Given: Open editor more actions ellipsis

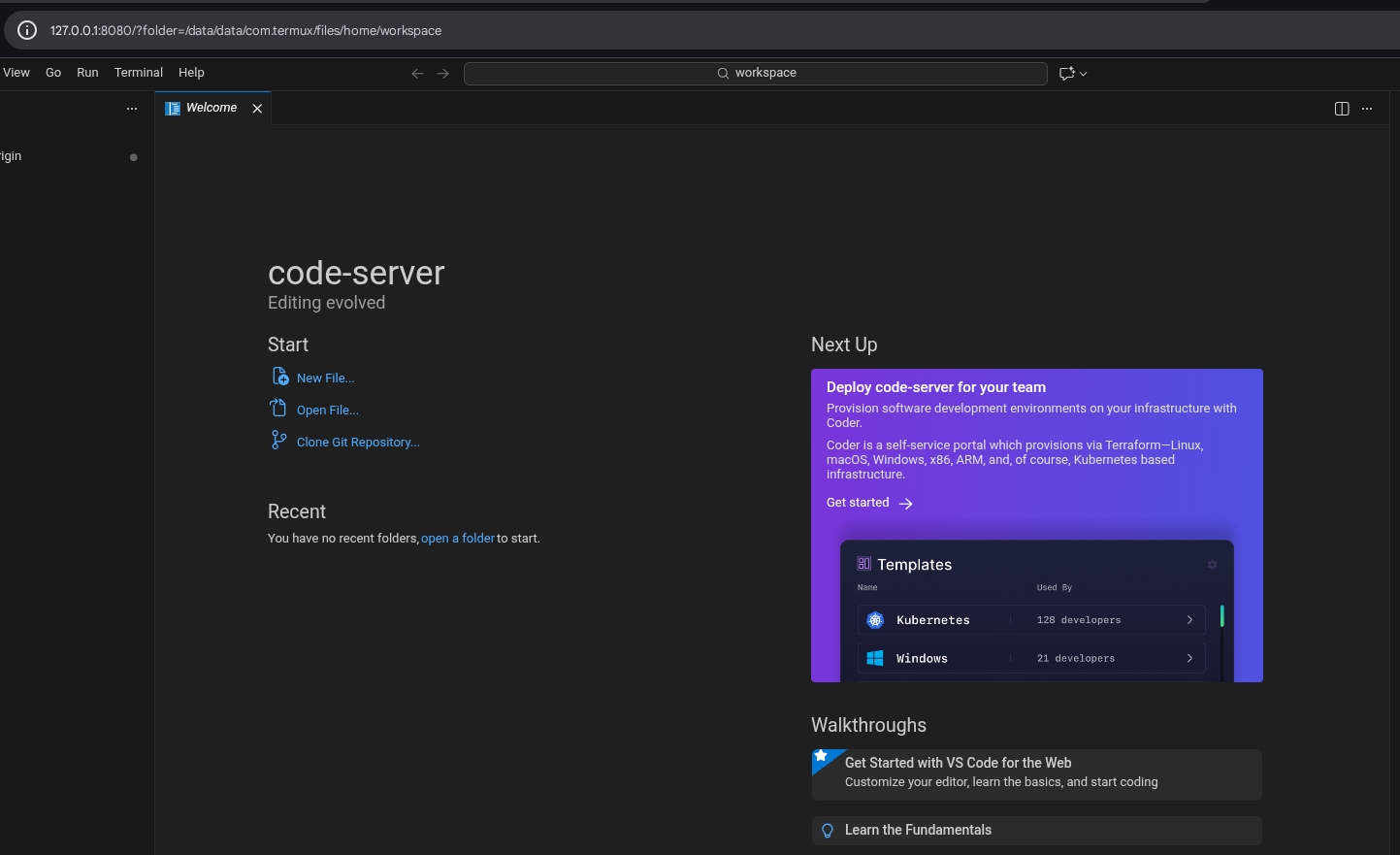Looking at the screenshot, I should (x=1367, y=109).
